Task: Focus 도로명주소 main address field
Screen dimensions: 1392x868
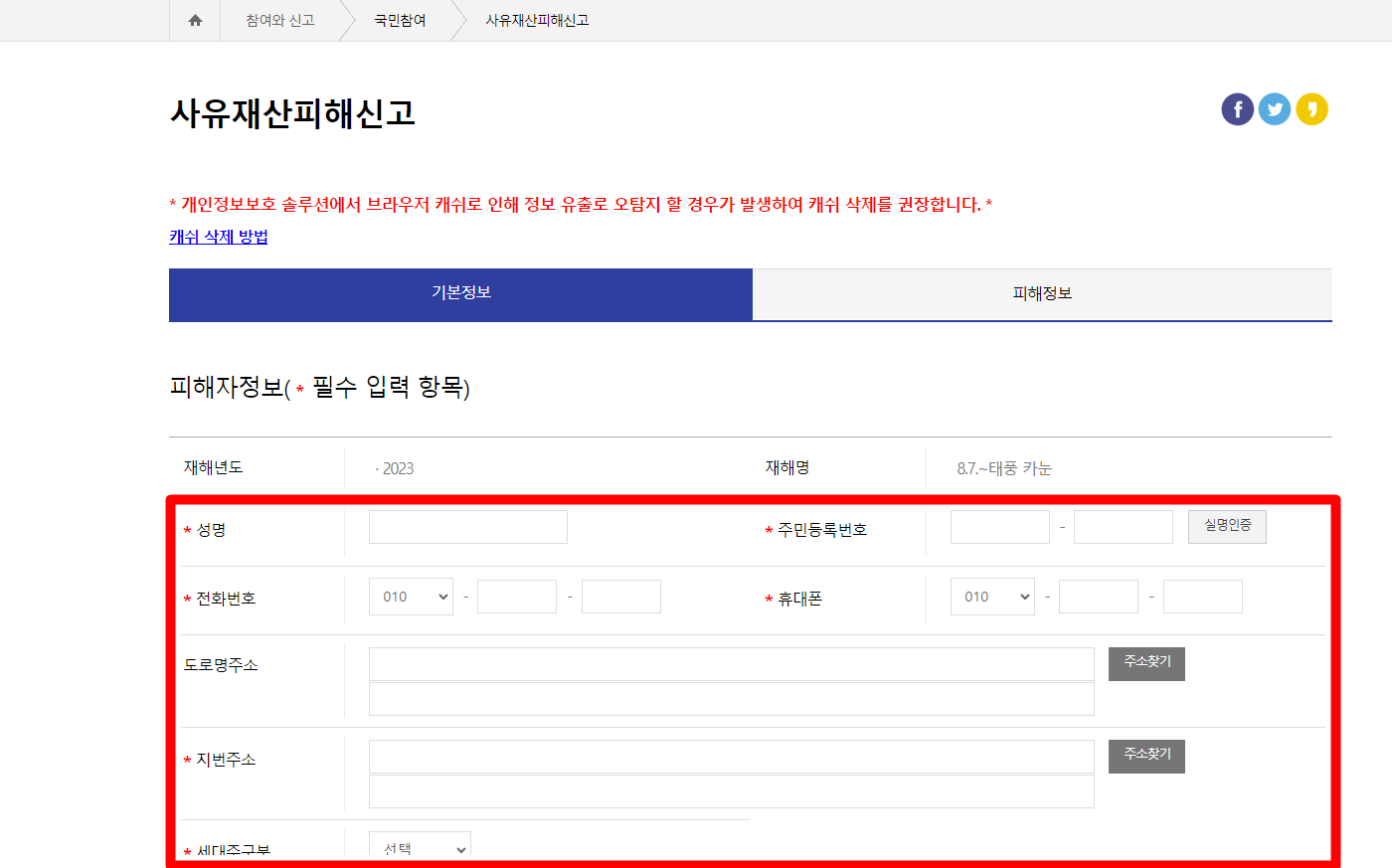Action: [x=732, y=664]
